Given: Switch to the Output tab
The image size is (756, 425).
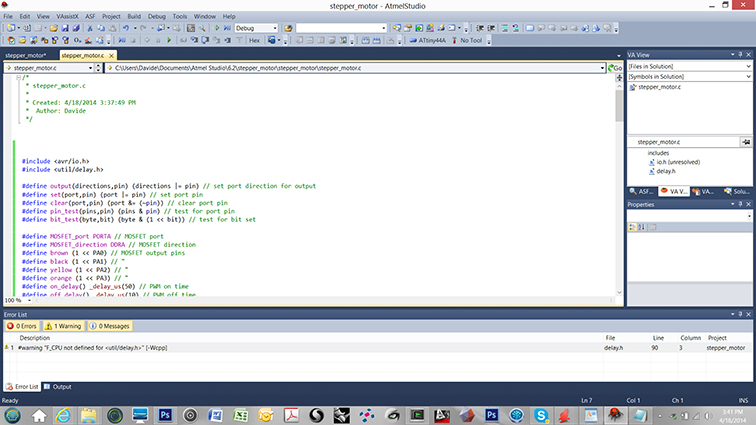Looking at the screenshot, I should click(58, 387).
